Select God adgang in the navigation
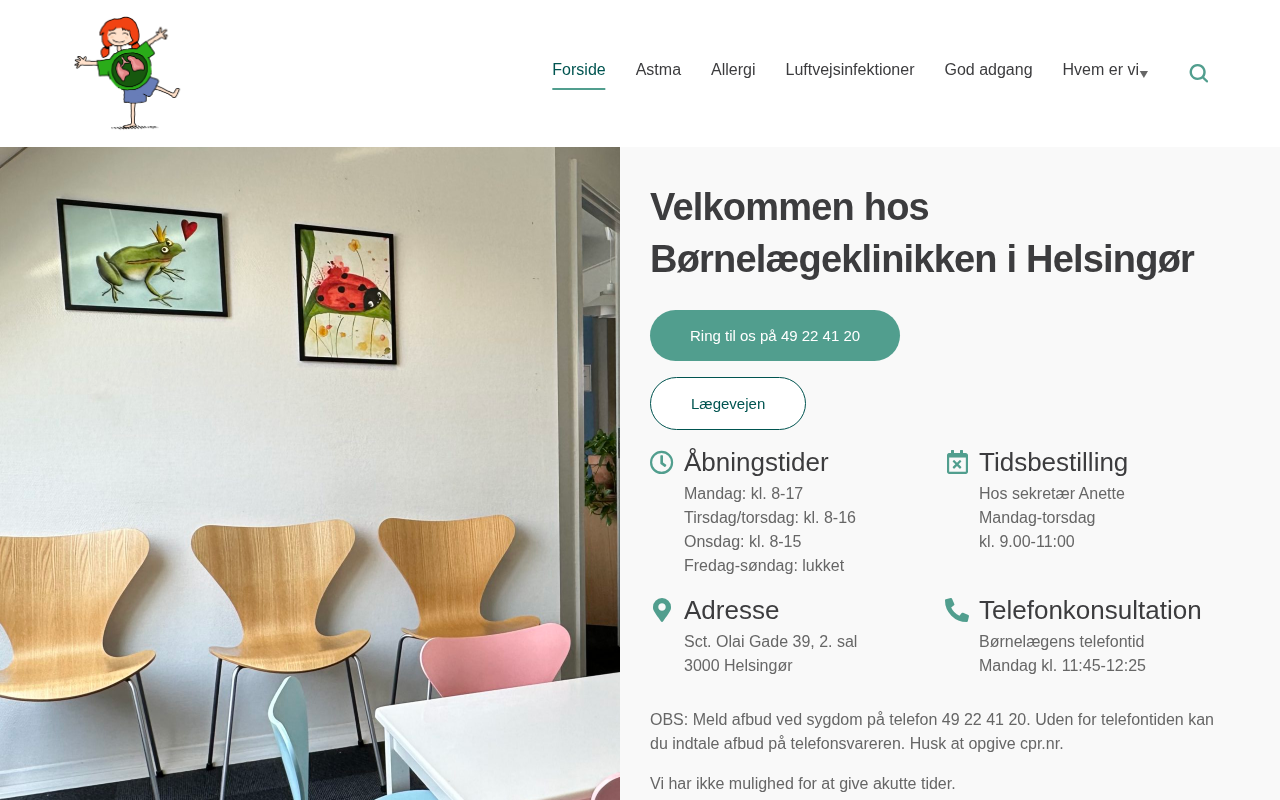1280x800 pixels. point(988,70)
